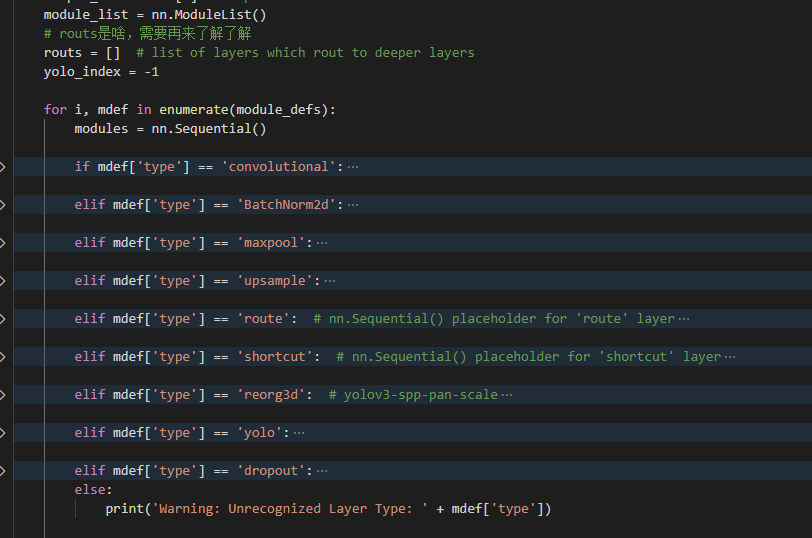Click the 'else:' keyword

pos(93,490)
